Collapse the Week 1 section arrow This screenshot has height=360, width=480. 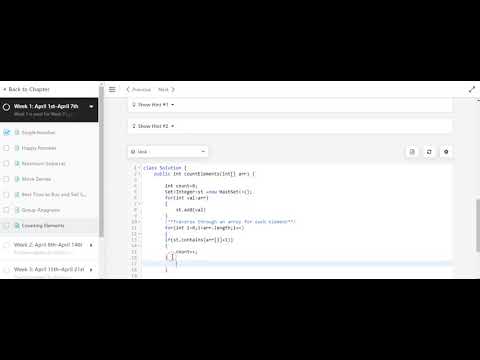[x=91, y=107]
